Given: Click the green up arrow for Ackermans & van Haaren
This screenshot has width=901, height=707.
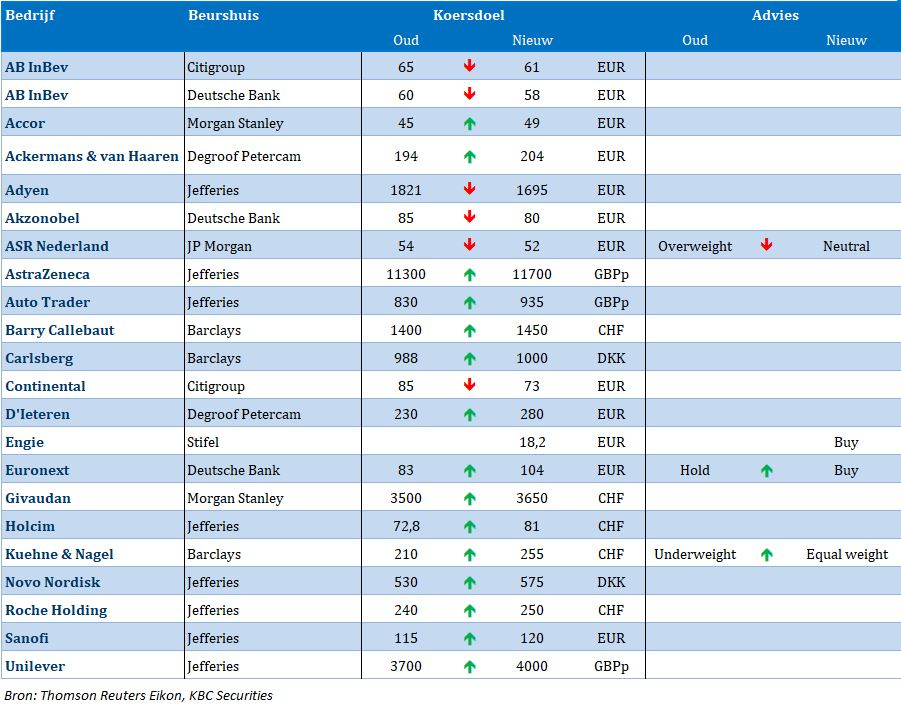Looking at the screenshot, I should [469, 156].
